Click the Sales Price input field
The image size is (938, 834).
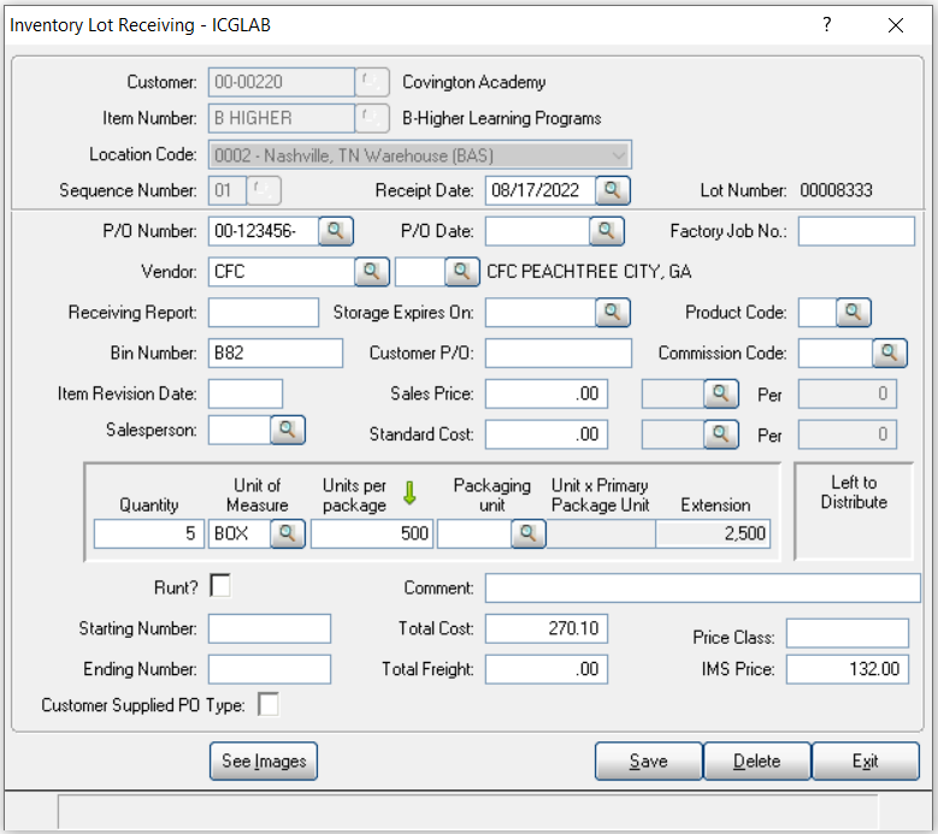click(x=546, y=394)
